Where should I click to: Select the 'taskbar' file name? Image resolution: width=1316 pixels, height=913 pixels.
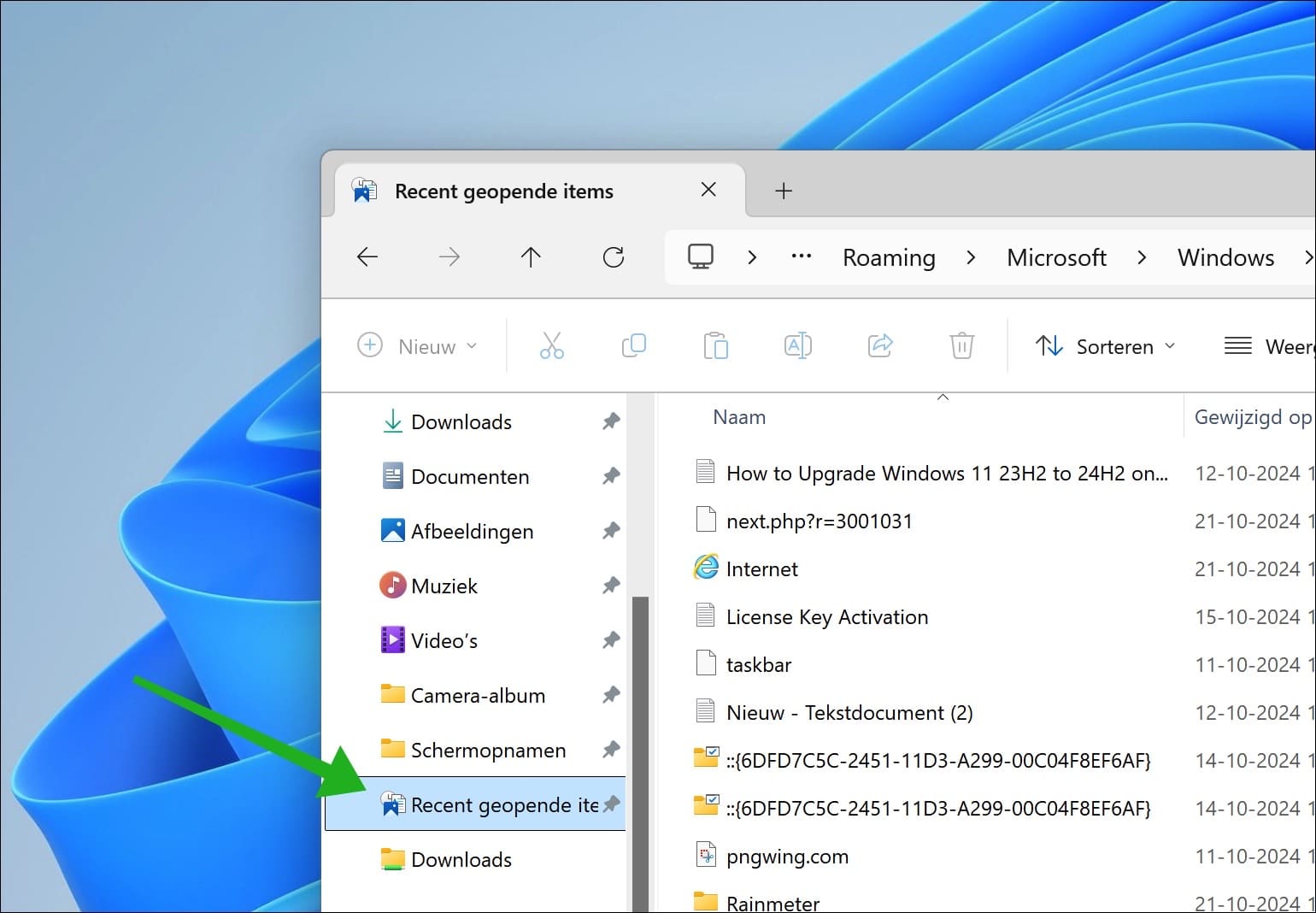(x=759, y=665)
